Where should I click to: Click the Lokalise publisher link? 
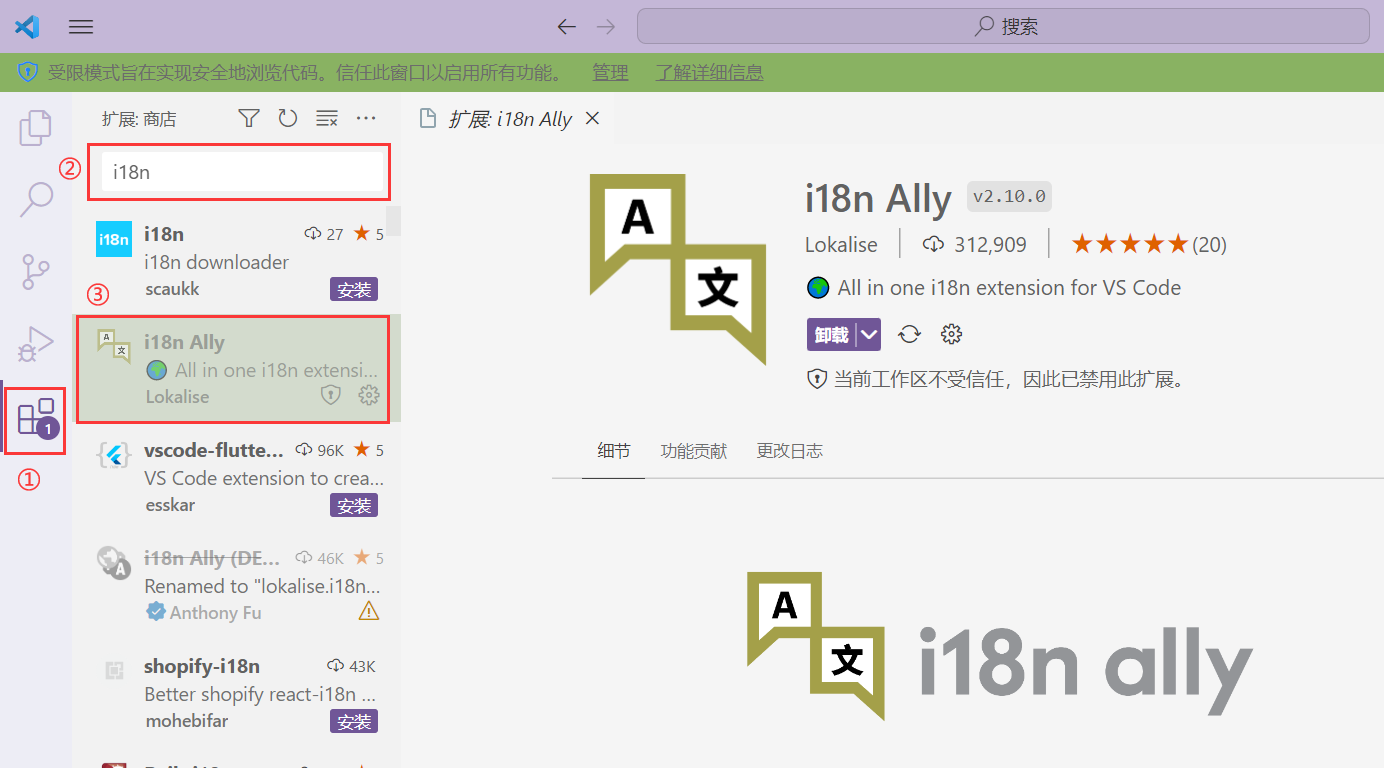pyautogui.click(x=841, y=244)
